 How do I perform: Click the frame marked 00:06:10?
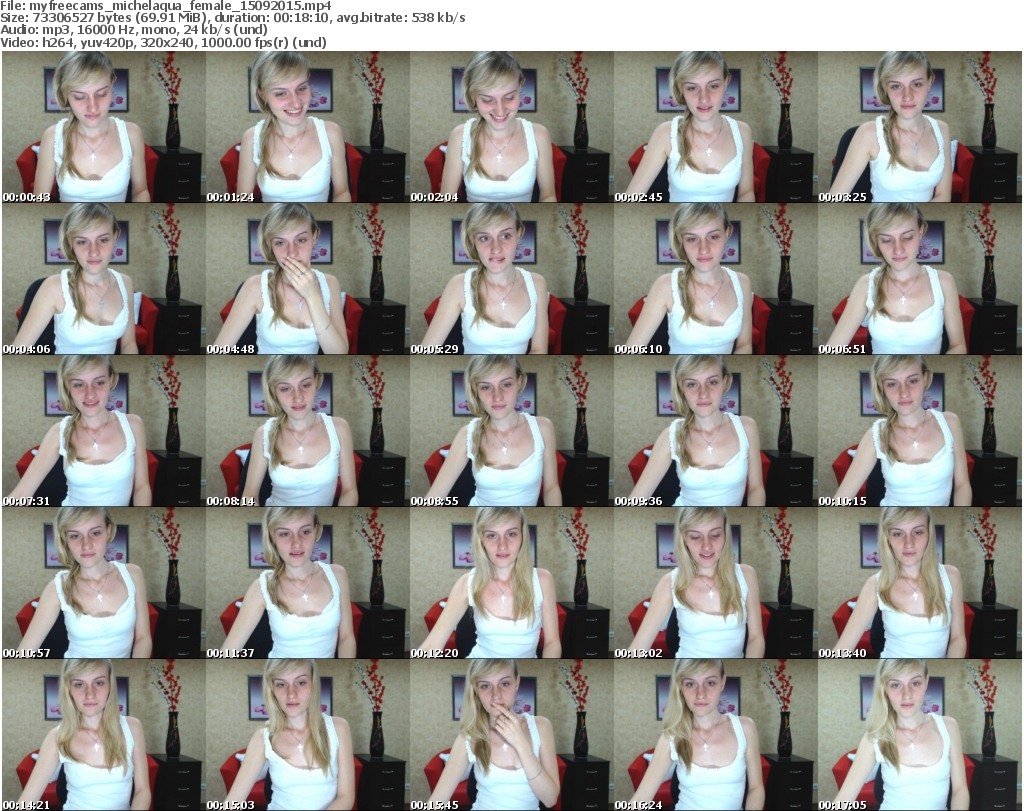tap(715, 279)
